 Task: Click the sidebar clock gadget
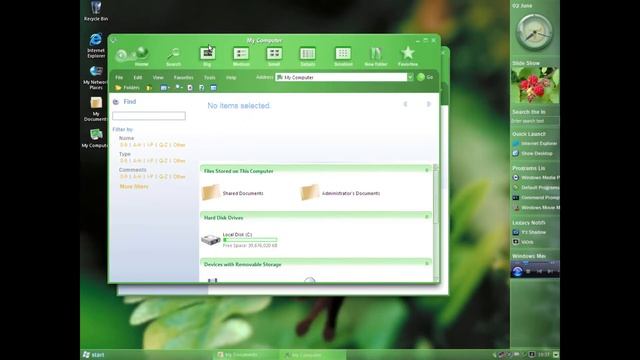(x=534, y=32)
